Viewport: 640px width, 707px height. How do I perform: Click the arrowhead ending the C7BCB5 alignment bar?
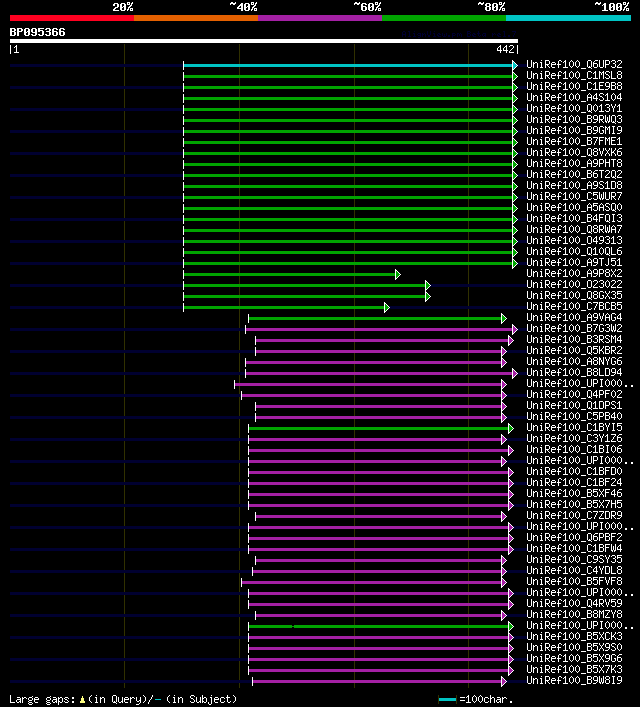tap(387, 308)
